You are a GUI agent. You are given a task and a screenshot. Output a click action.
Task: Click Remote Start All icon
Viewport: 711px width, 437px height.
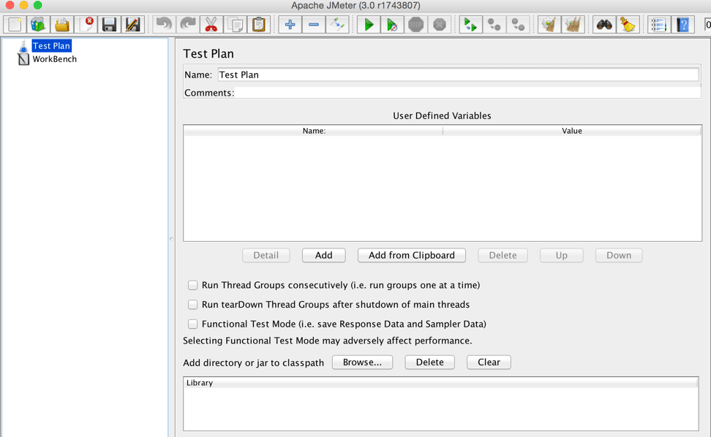(471, 24)
